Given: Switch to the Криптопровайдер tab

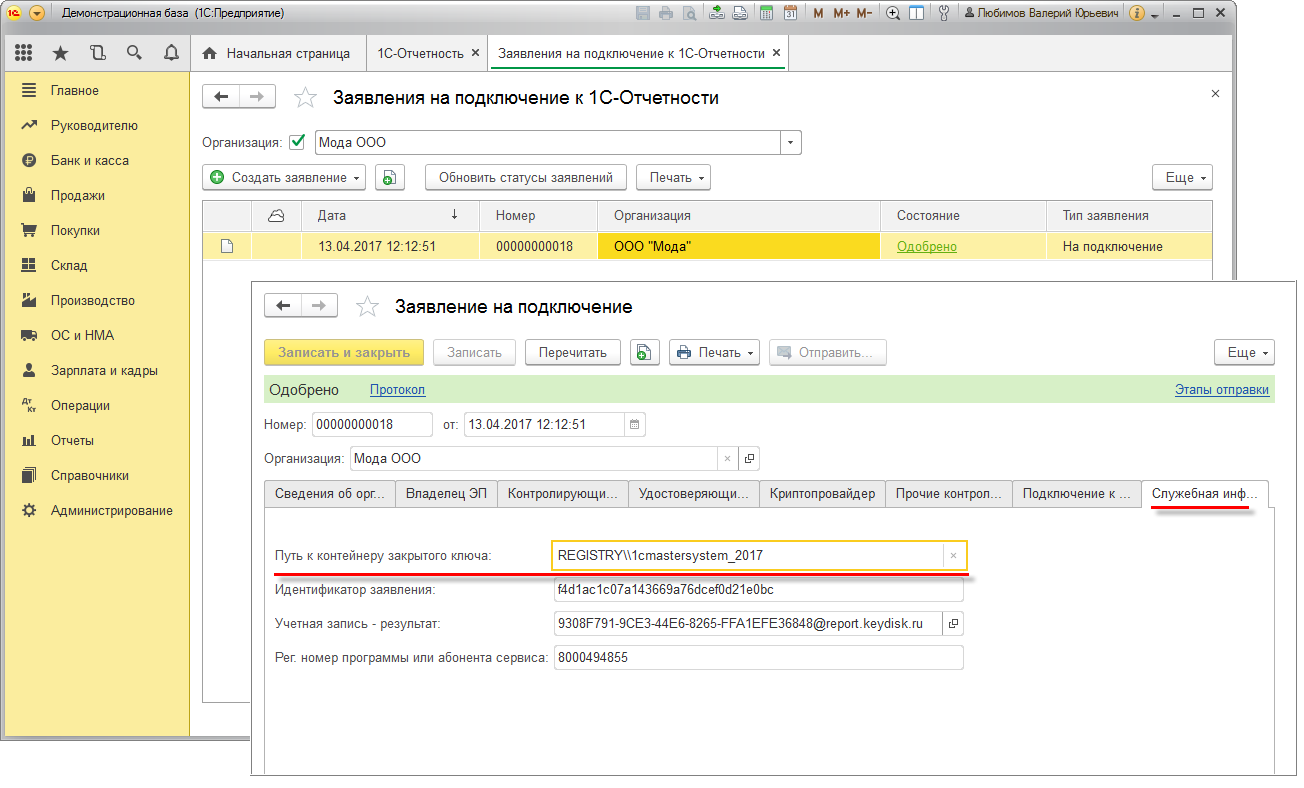Looking at the screenshot, I should click(822, 494).
